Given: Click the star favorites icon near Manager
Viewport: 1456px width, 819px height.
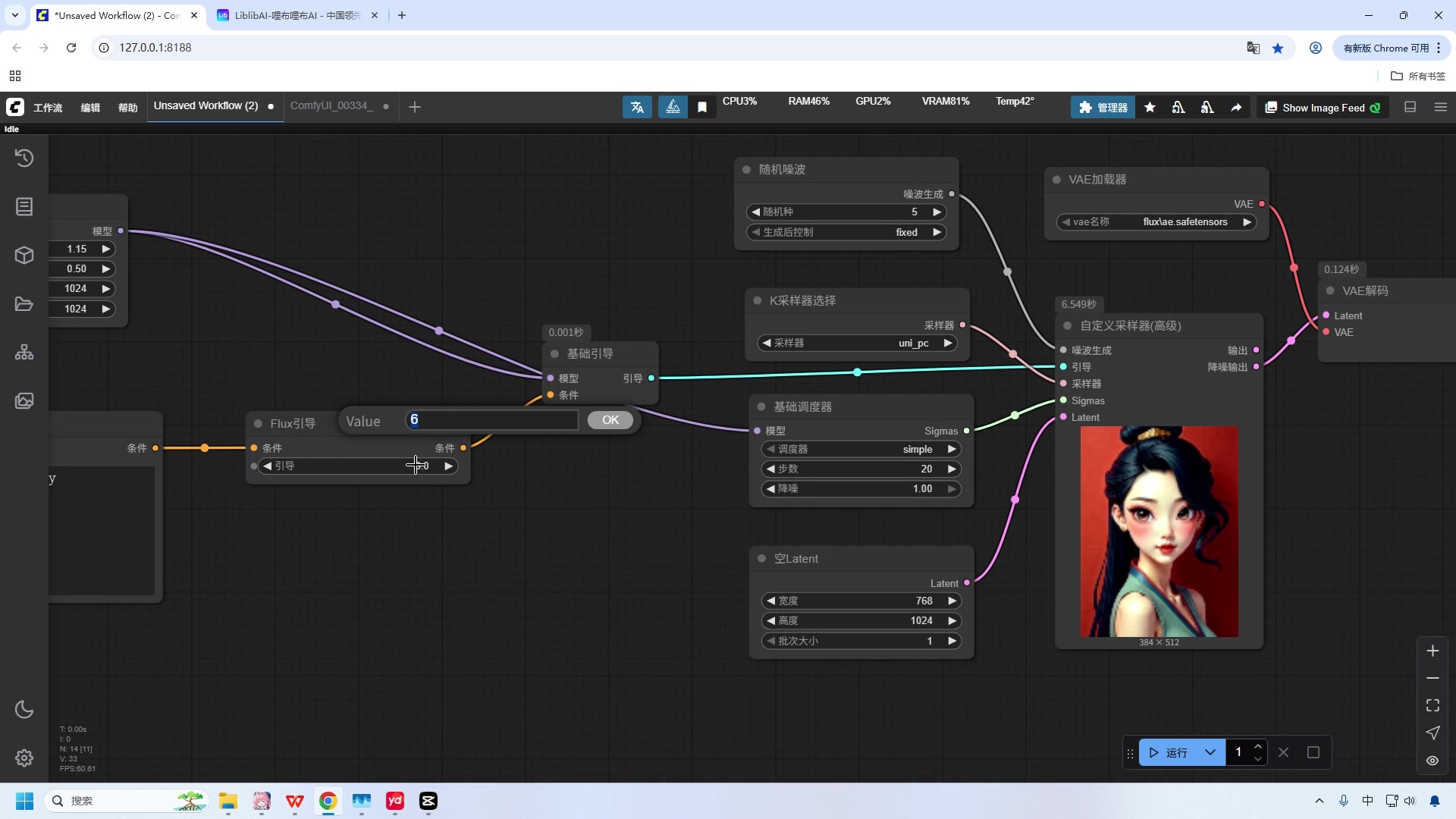Looking at the screenshot, I should click(1150, 108).
